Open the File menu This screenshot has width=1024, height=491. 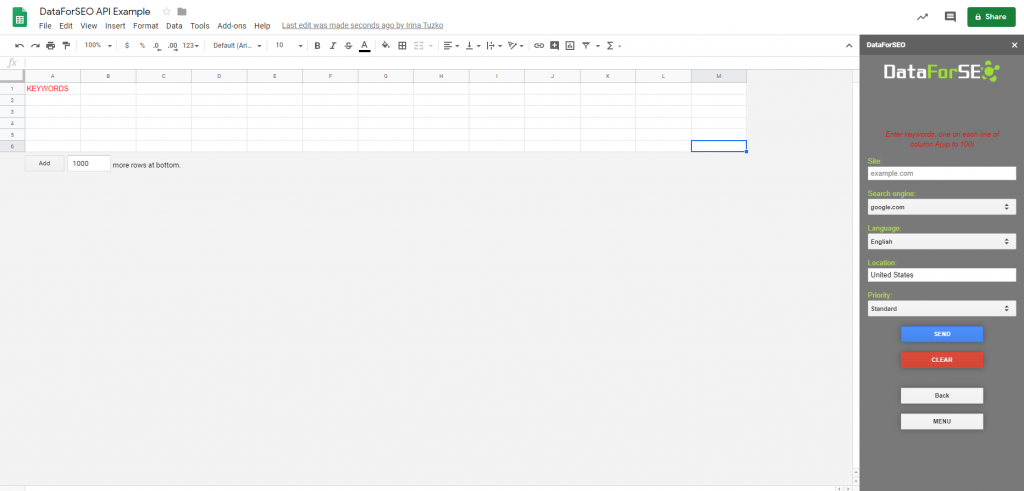[x=45, y=26]
